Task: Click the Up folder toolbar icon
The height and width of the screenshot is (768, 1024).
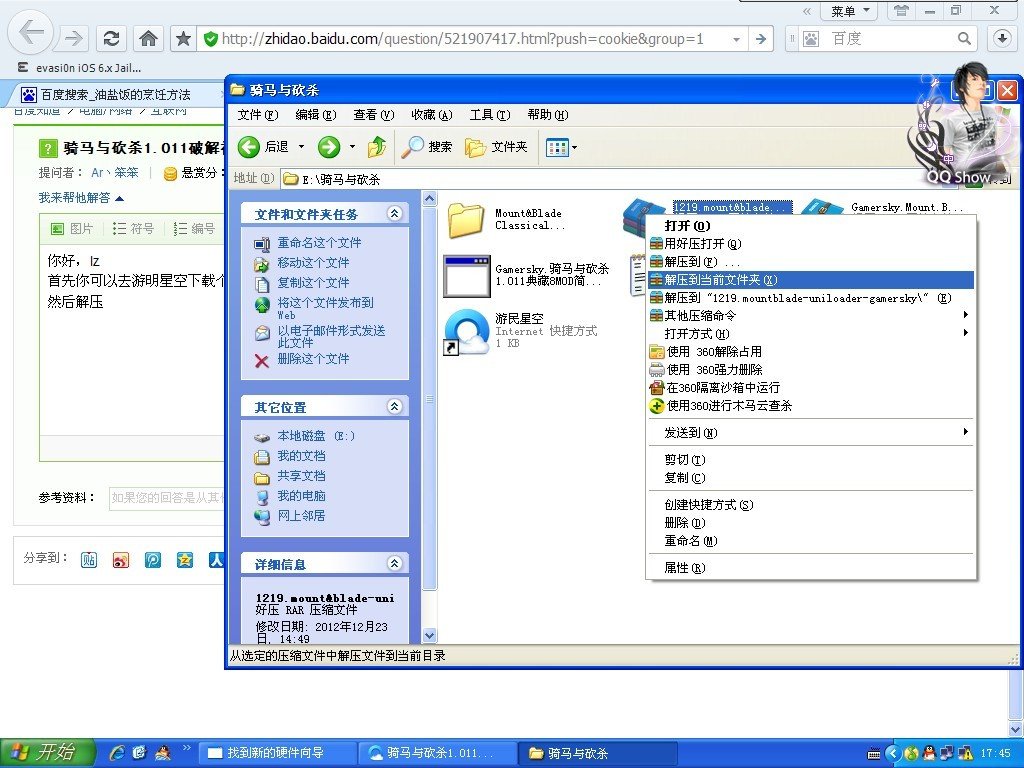Action: [x=377, y=148]
